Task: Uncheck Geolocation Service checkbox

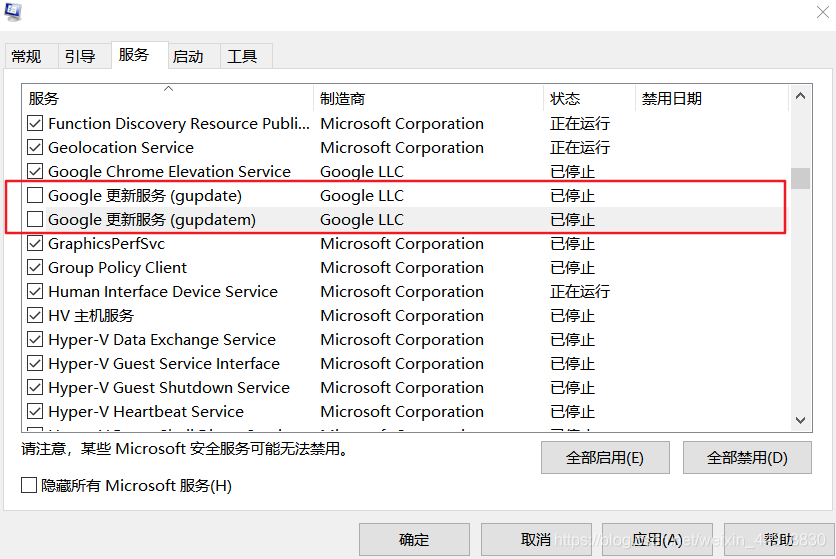Action: [x=35, y=148]
